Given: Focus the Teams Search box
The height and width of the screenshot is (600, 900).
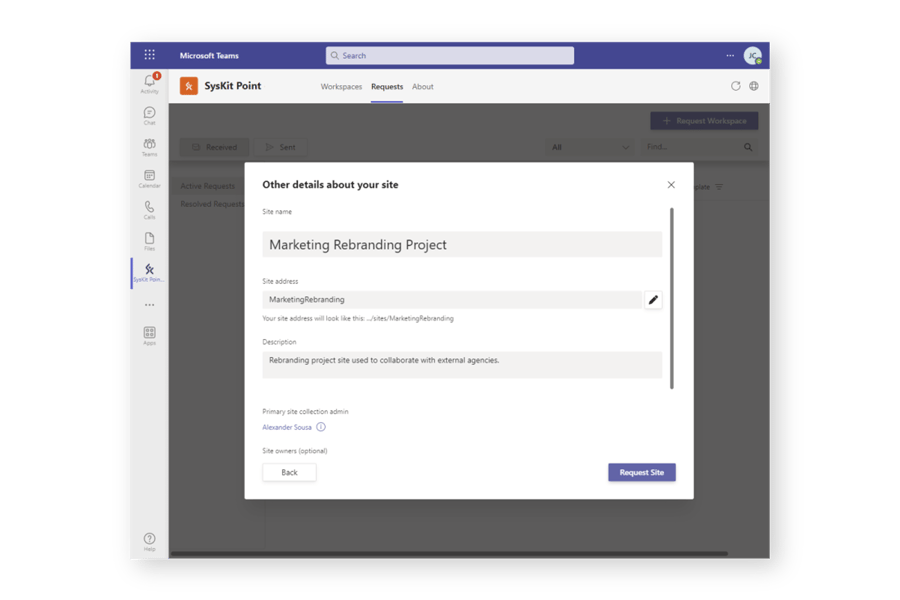Looking at the screenshot, I should coord(450,56).
